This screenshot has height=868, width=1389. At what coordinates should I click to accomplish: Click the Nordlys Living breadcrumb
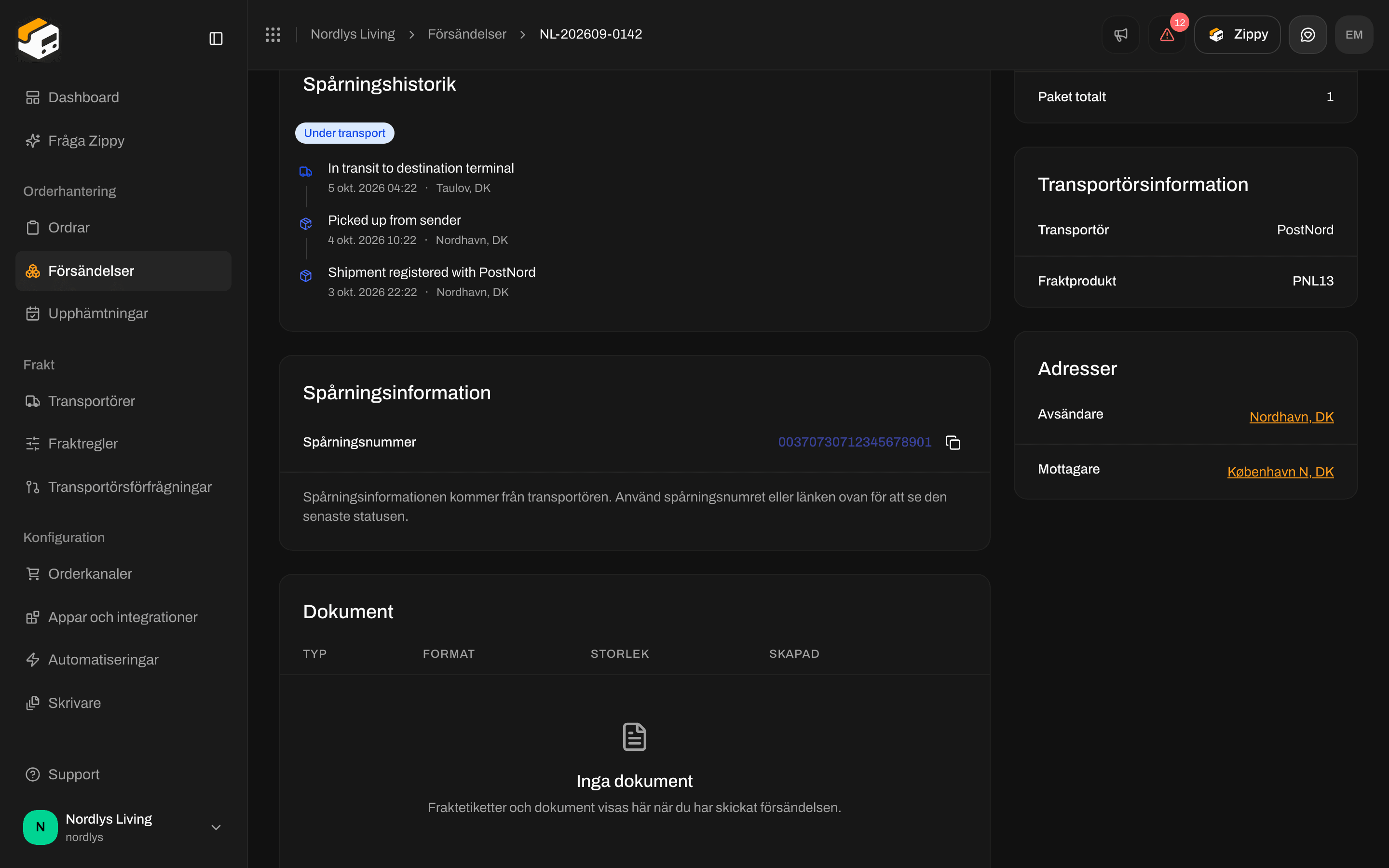pos(353,34)
